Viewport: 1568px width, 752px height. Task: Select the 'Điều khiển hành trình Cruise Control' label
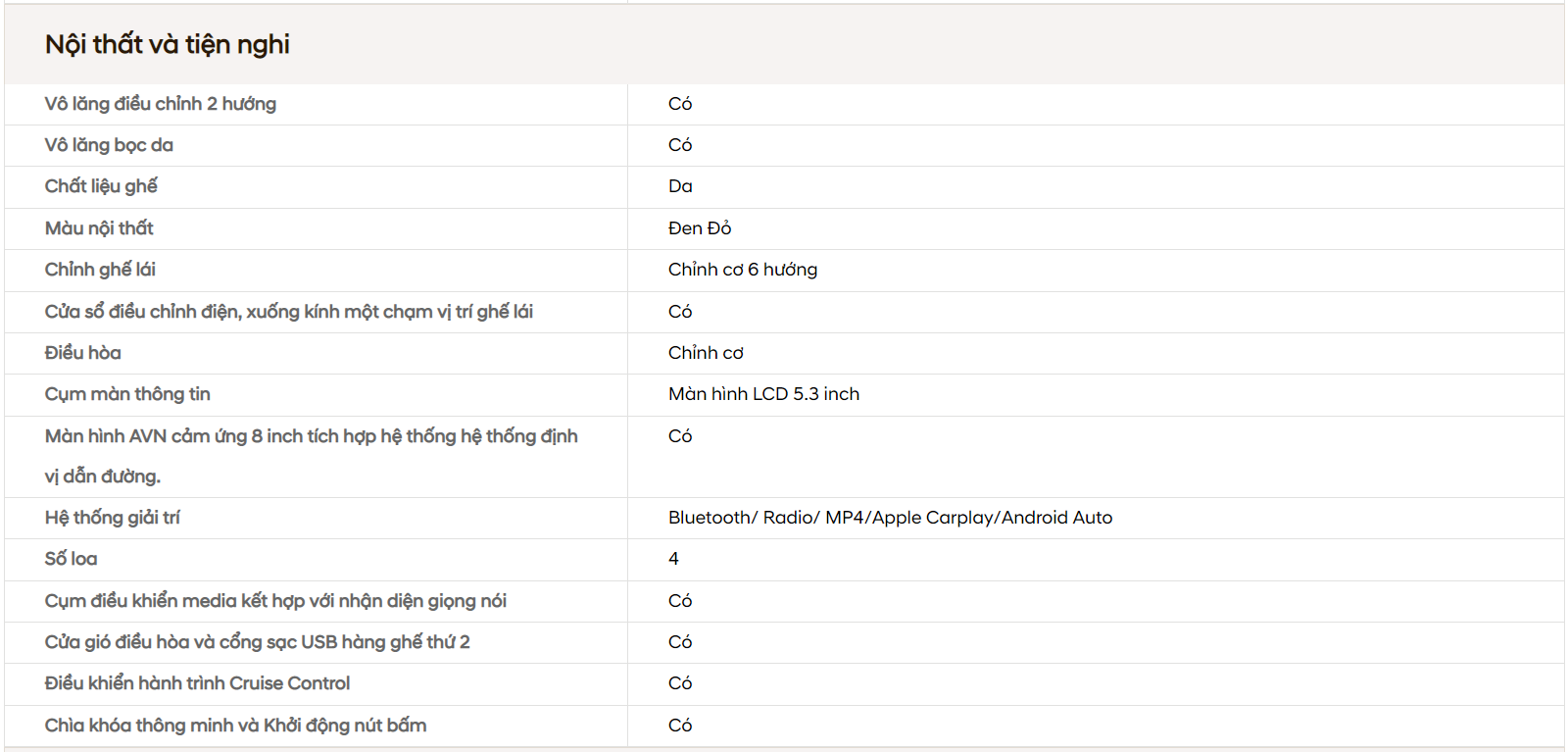click(197, 683)
